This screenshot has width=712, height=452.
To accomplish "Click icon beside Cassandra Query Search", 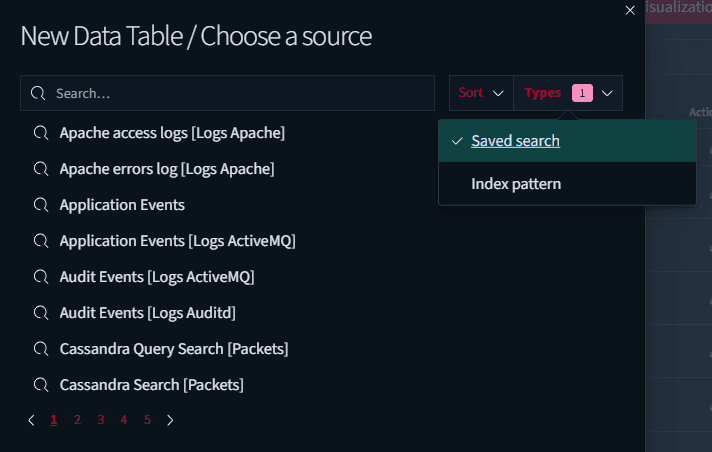I will [41, 349].
